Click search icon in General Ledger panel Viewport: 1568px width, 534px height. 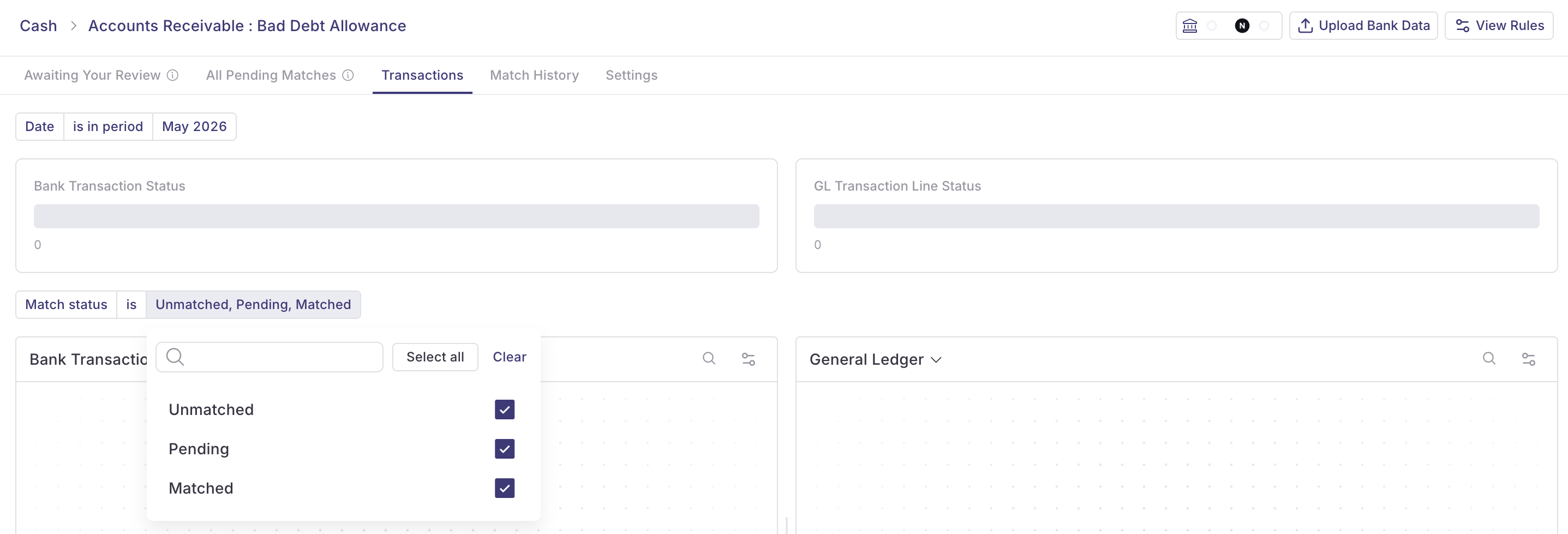click(1488, 359)
